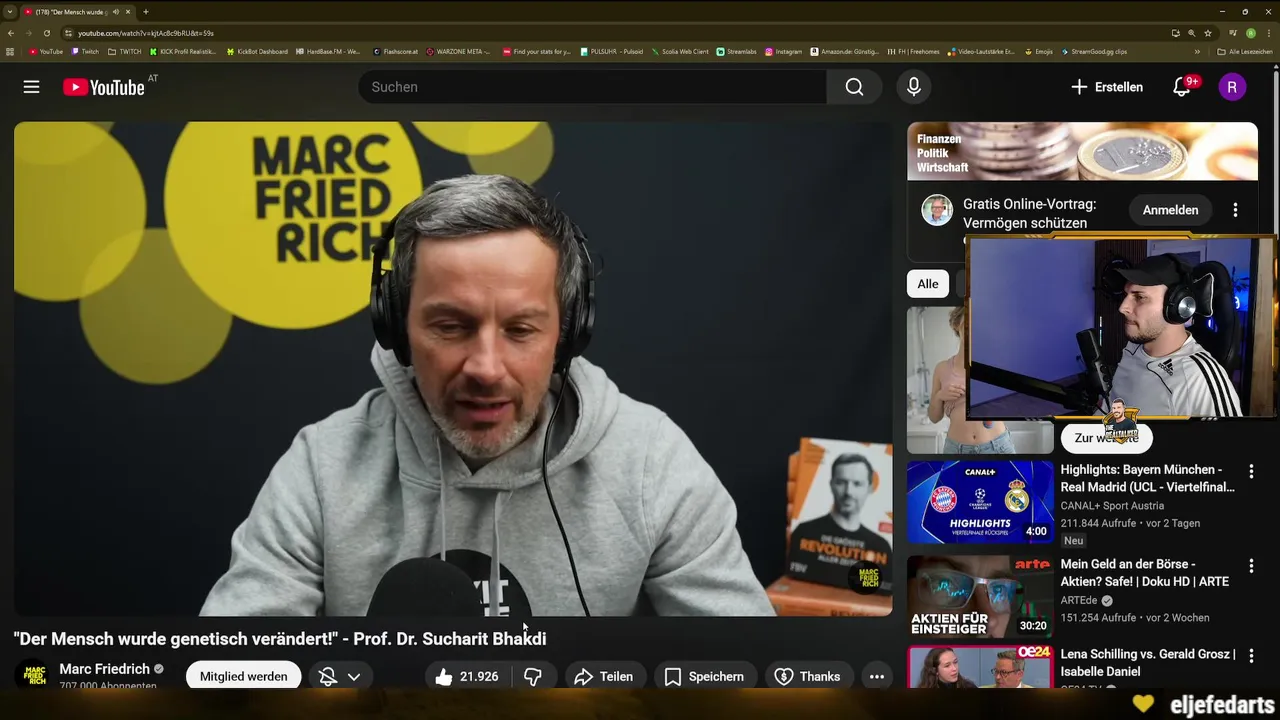Click the Gratis Online-Vortrag ad title
This screenshot has height=720, width=1280.
(1029, 213)
